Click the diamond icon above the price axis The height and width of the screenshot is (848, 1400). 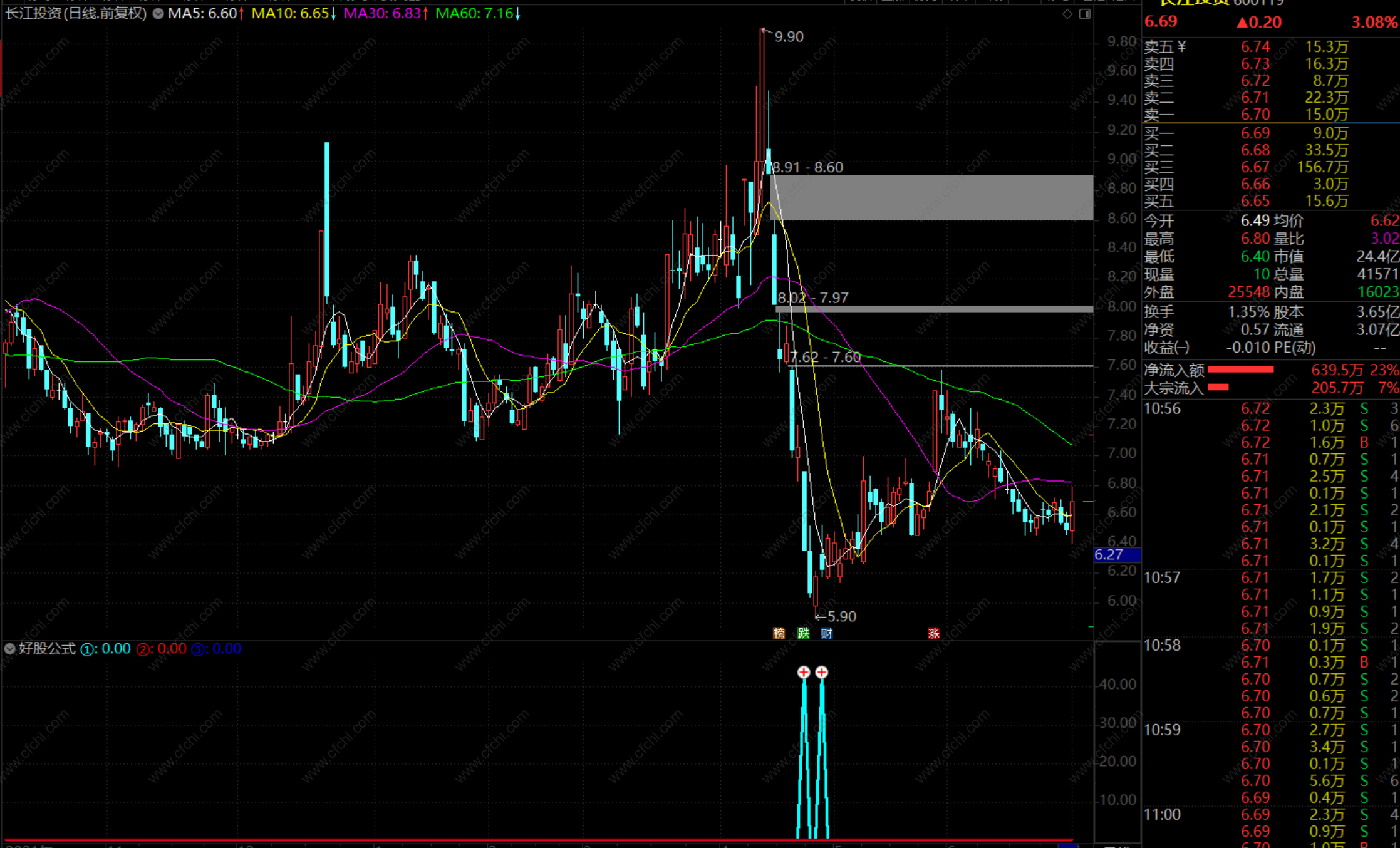click(1067, 14)
